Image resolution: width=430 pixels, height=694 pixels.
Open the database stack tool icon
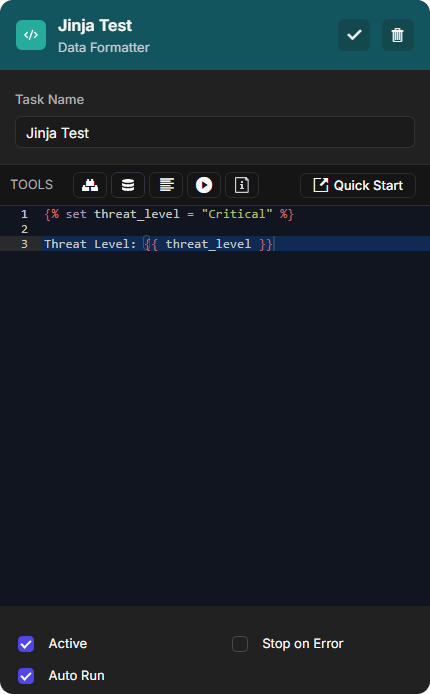128,185
